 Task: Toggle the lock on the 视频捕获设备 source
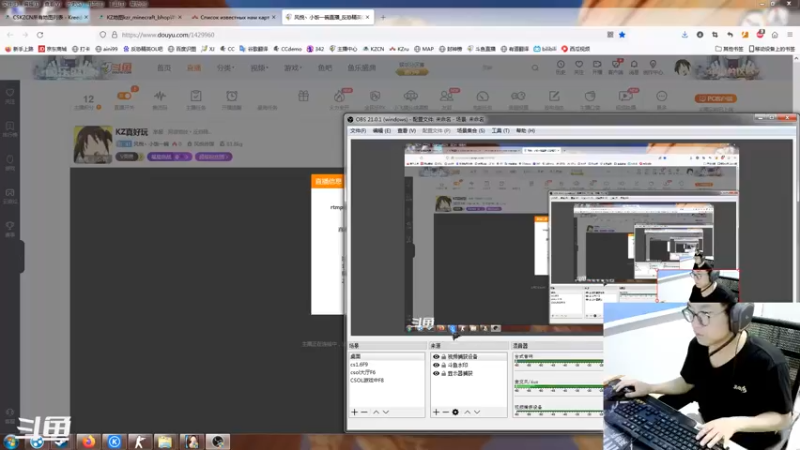(443, 357)
